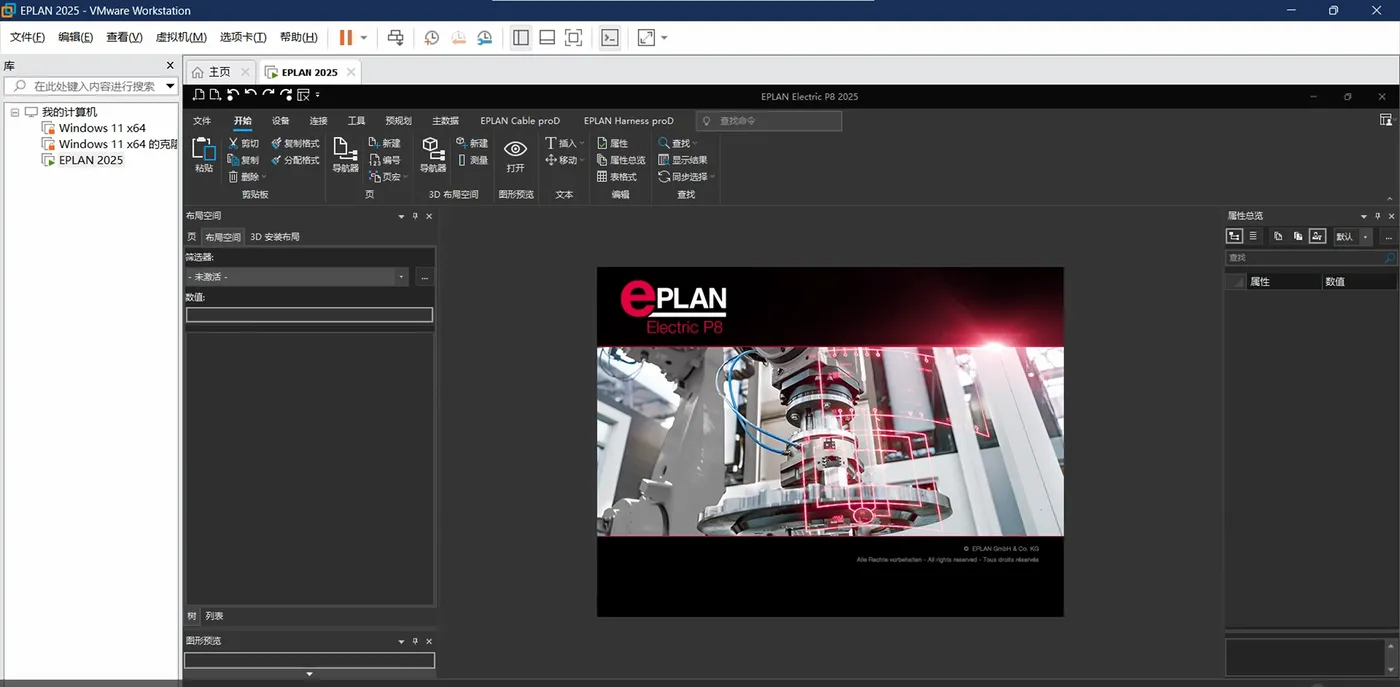Open the 默认 dropdown in 属性总览 panel

1365,237
